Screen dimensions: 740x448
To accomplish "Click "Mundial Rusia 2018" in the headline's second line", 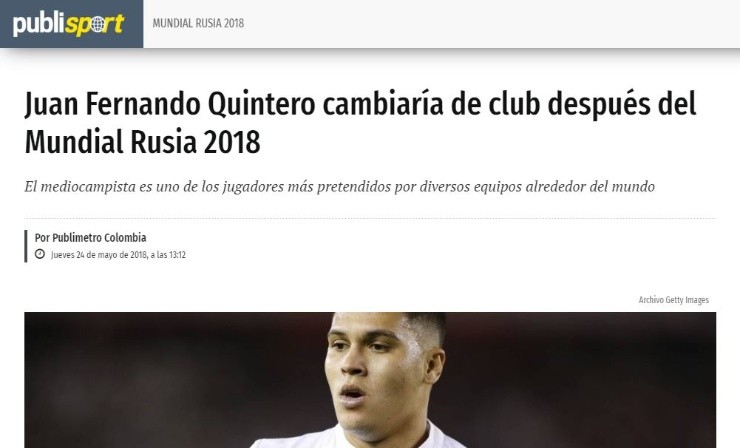I will click(x=143, y=142).
